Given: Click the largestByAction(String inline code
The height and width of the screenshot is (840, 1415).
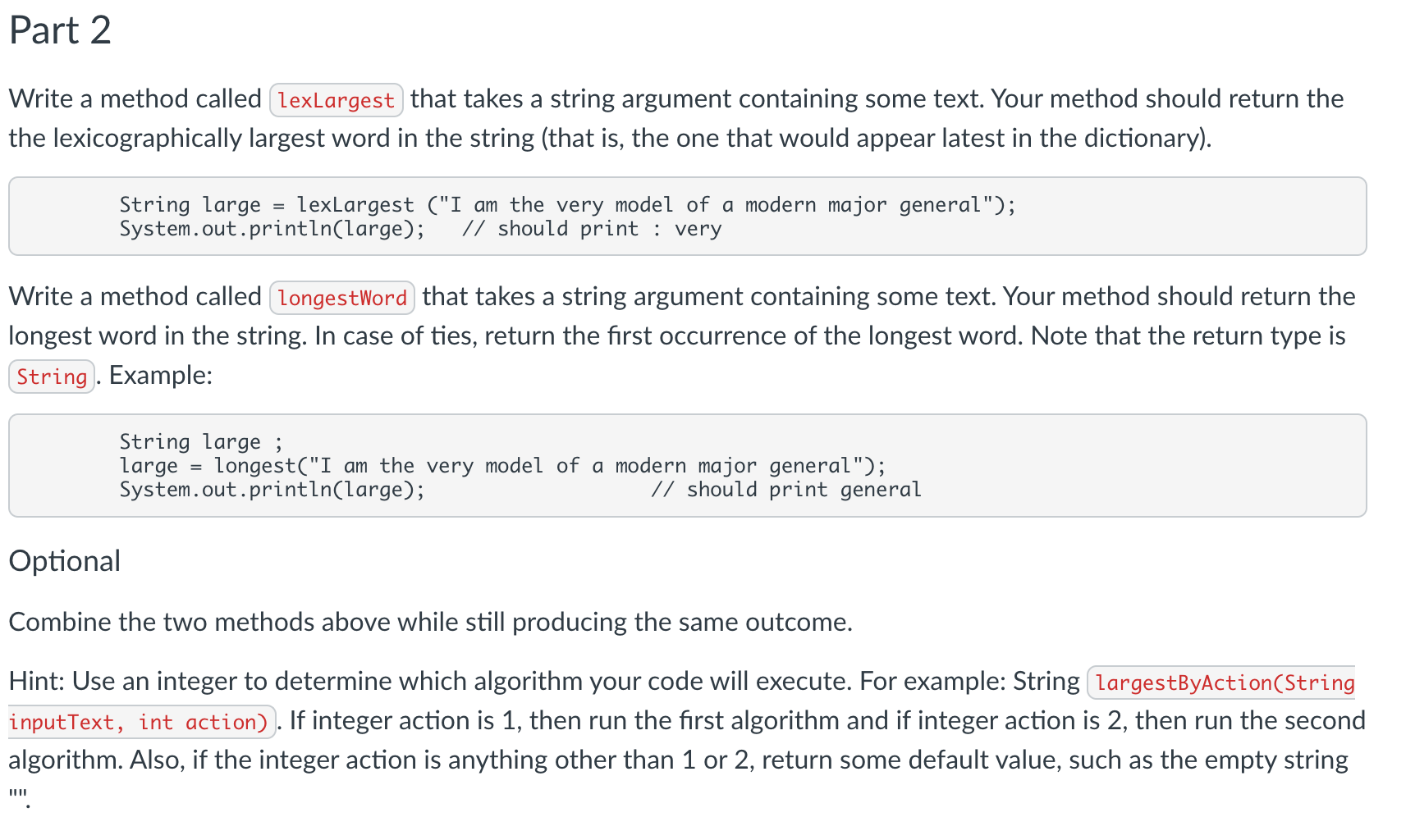Looking at the screenshot, I should pos(1224,682).
